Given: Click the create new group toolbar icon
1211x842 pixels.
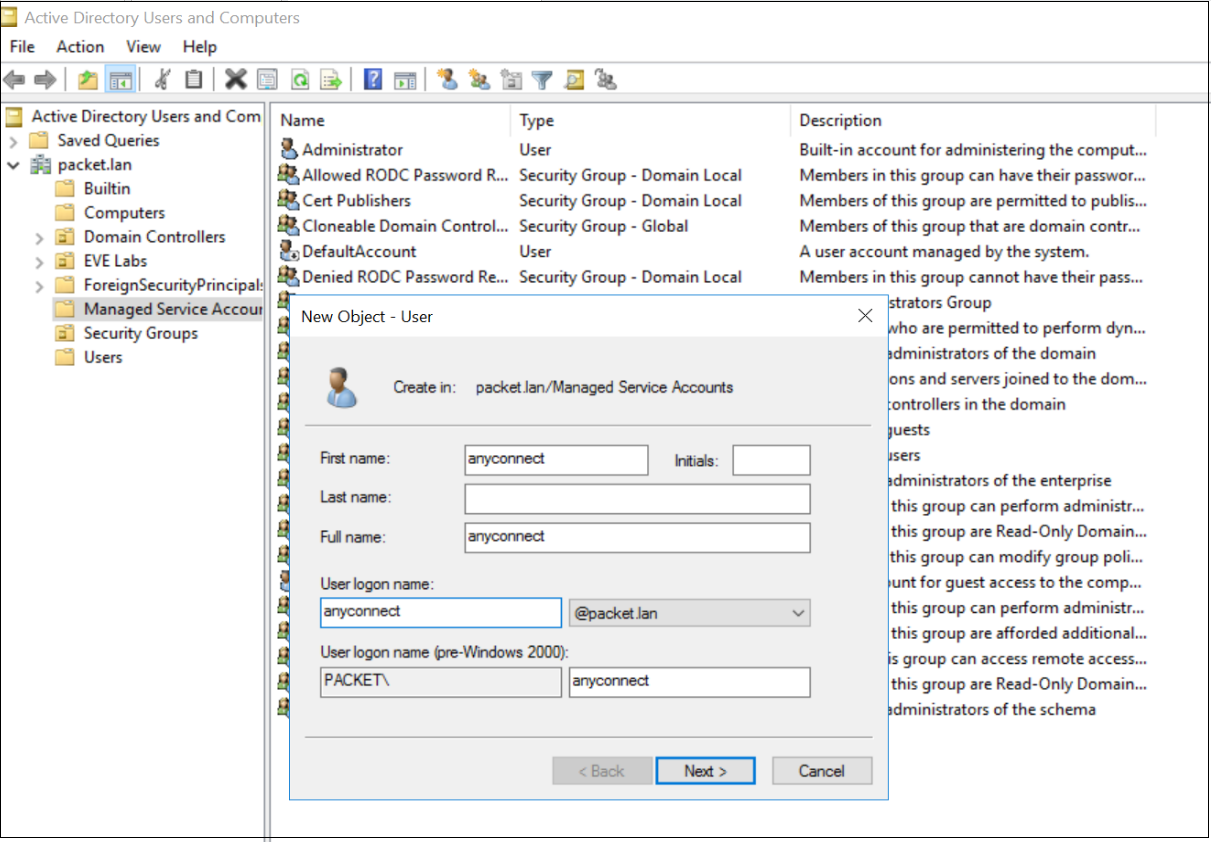Looking at the screenshot, I should coord(479,80).
